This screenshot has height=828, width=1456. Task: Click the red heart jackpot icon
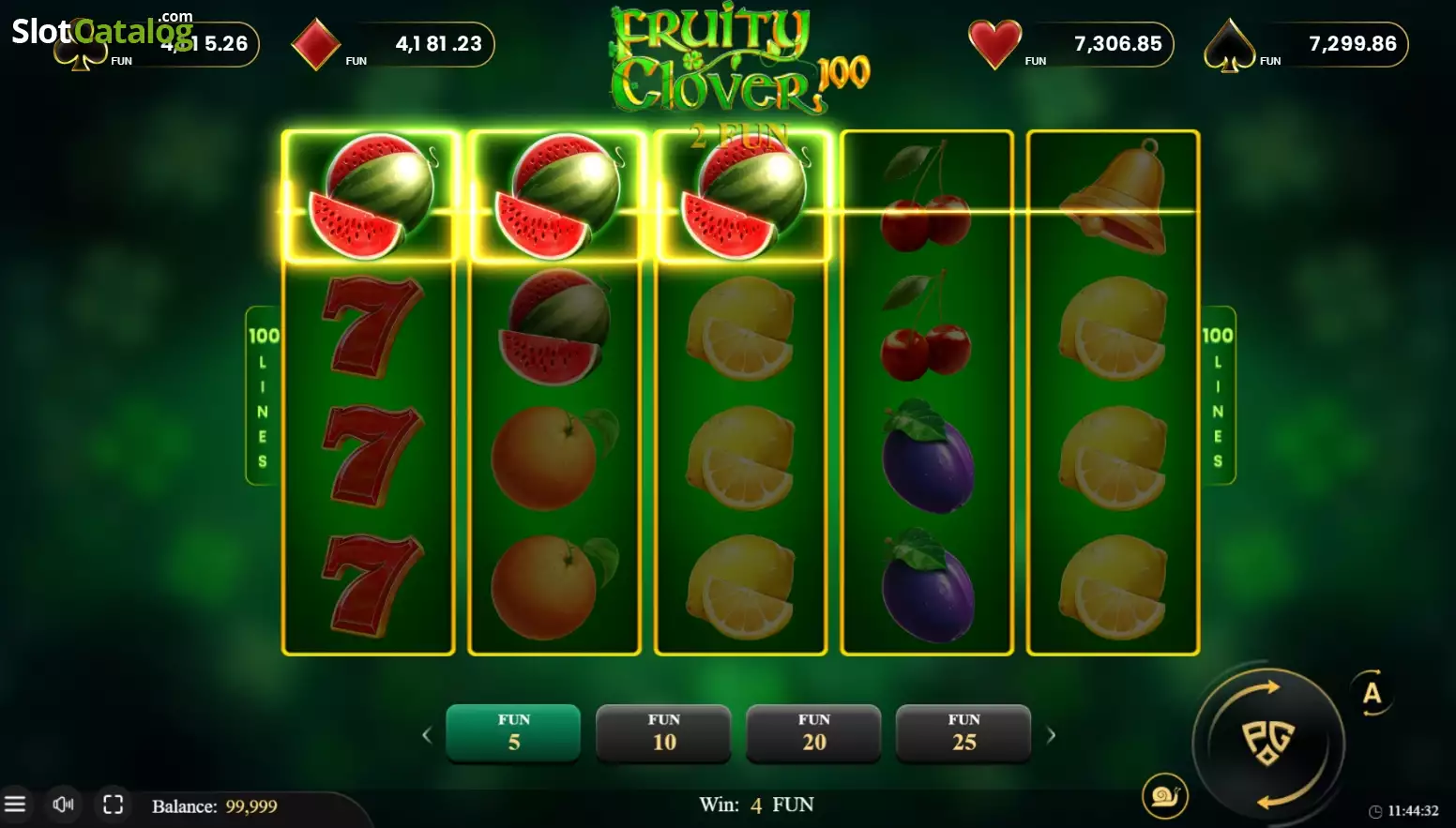(994, 44)
